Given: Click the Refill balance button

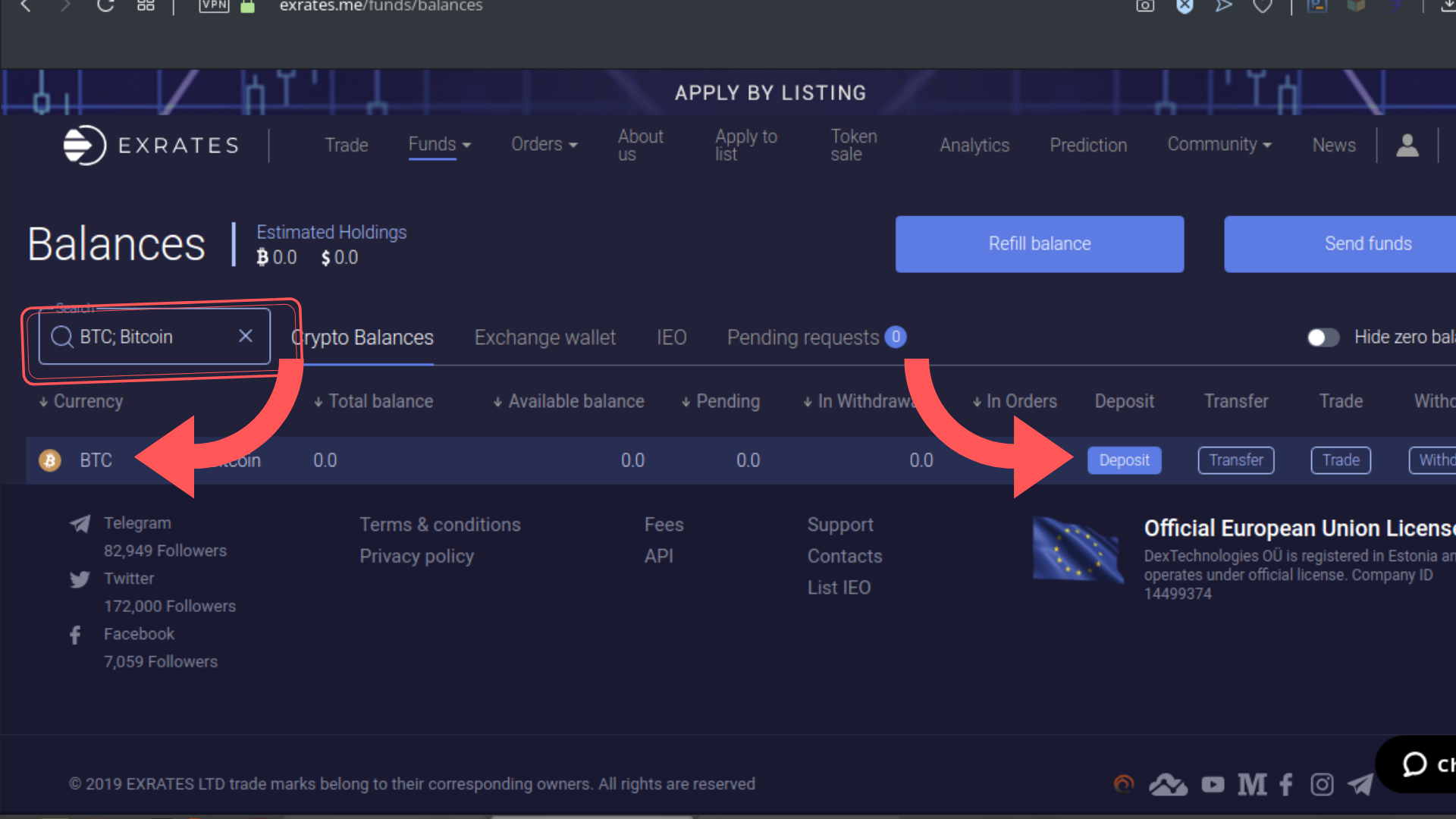Looking at the screenshot, I should click(1040, 244).
